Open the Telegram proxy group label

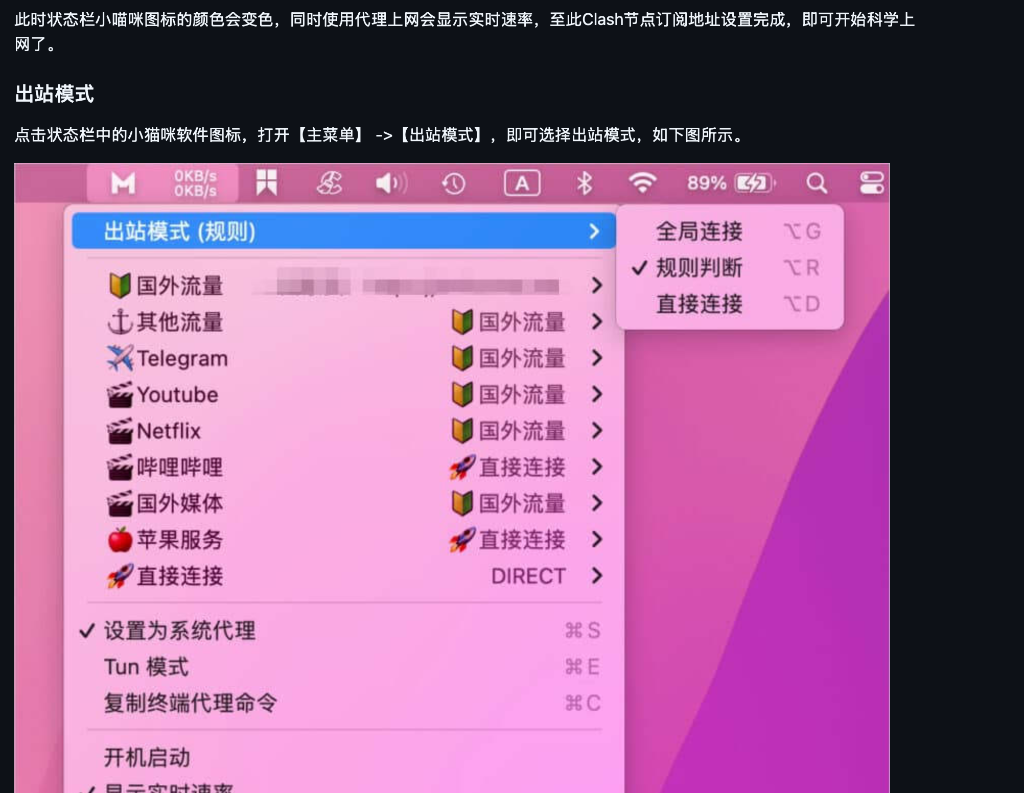click(182, 359)
